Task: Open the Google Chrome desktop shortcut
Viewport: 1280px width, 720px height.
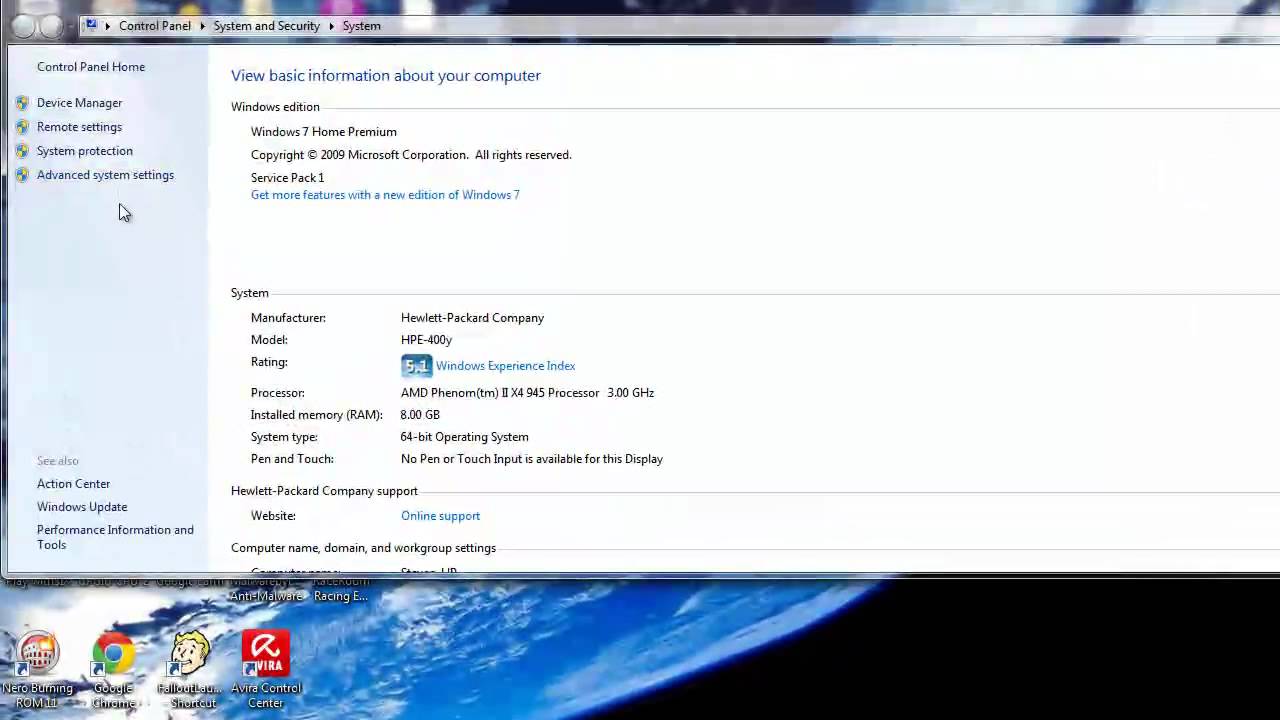Action: 113,669
